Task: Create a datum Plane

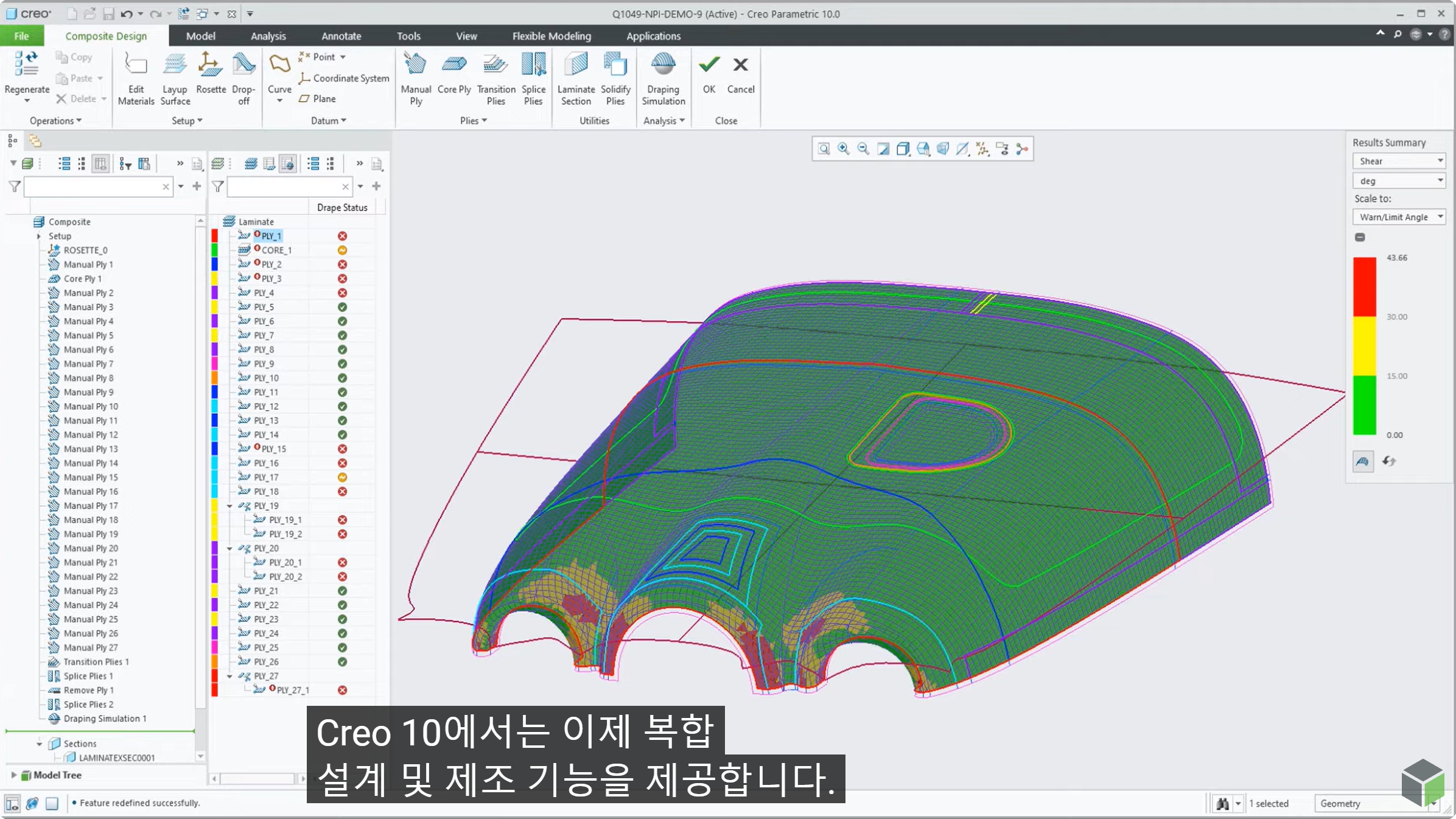Action: [x=318, y=99]
